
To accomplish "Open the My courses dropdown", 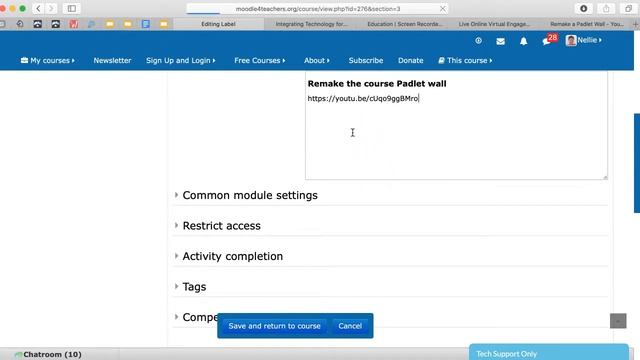I will tap(48, 60).
